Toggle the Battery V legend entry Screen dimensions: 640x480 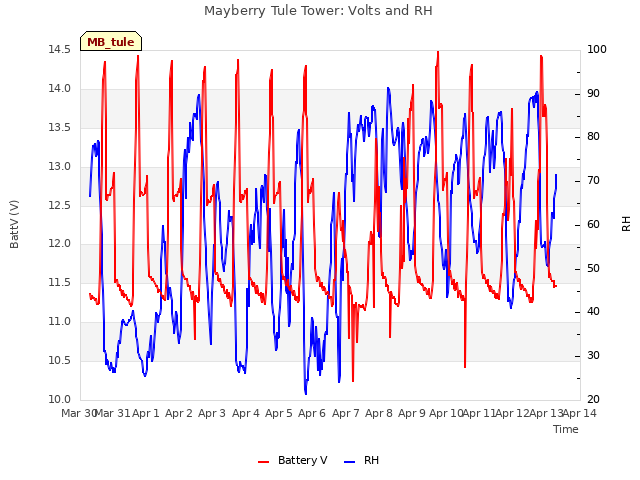point(293,460)
